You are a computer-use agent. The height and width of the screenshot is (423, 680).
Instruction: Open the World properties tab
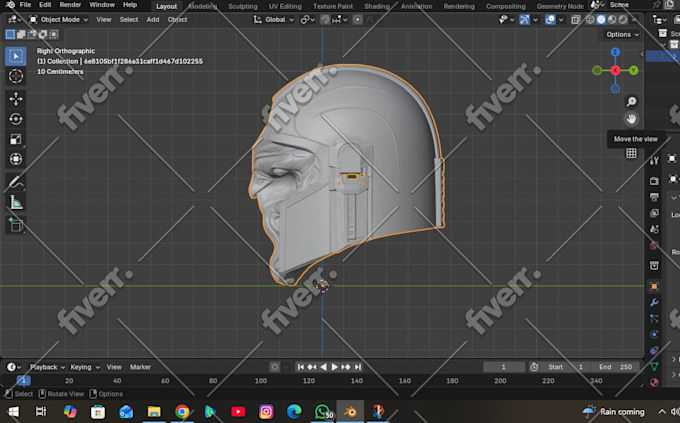point(654,245)
